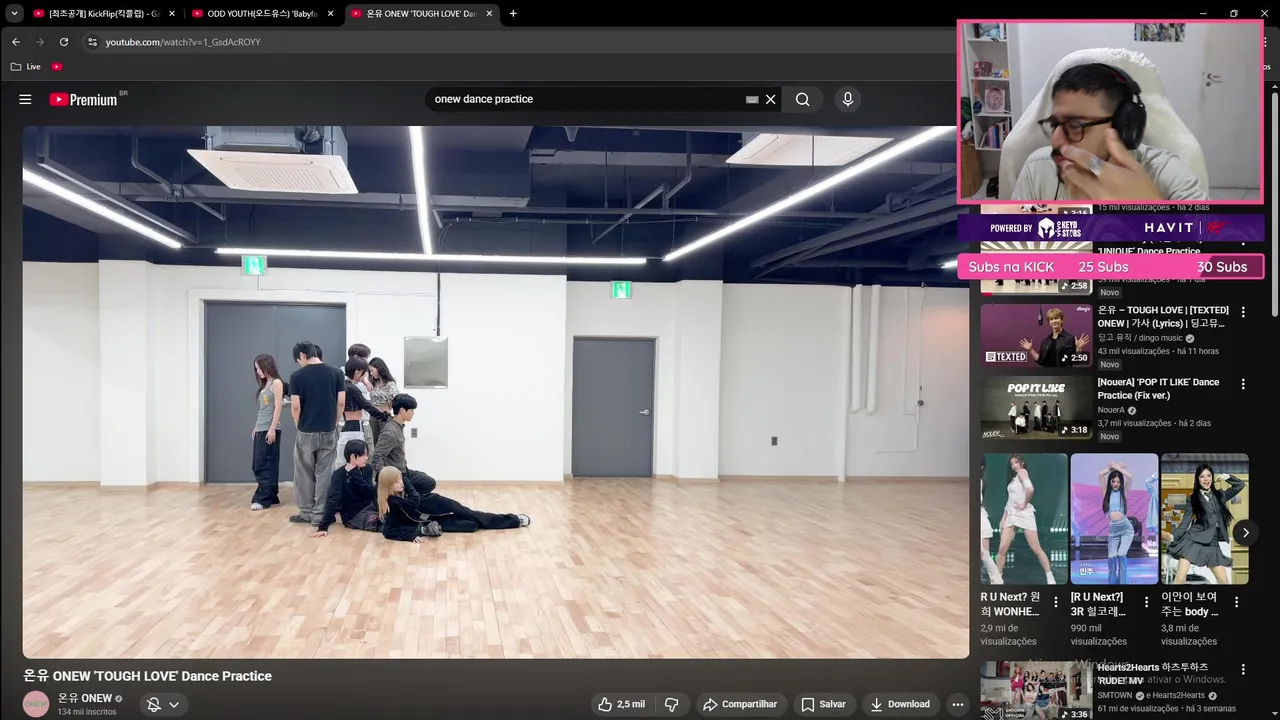This screenshot has height=720, width=1280.
Task: Go forward with the browser forward arrow
Action: [x=39, y=42]
